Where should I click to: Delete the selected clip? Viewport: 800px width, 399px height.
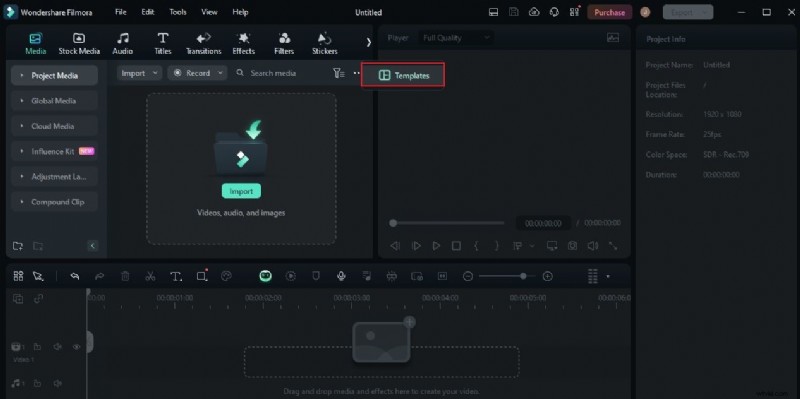click(125, 276)
